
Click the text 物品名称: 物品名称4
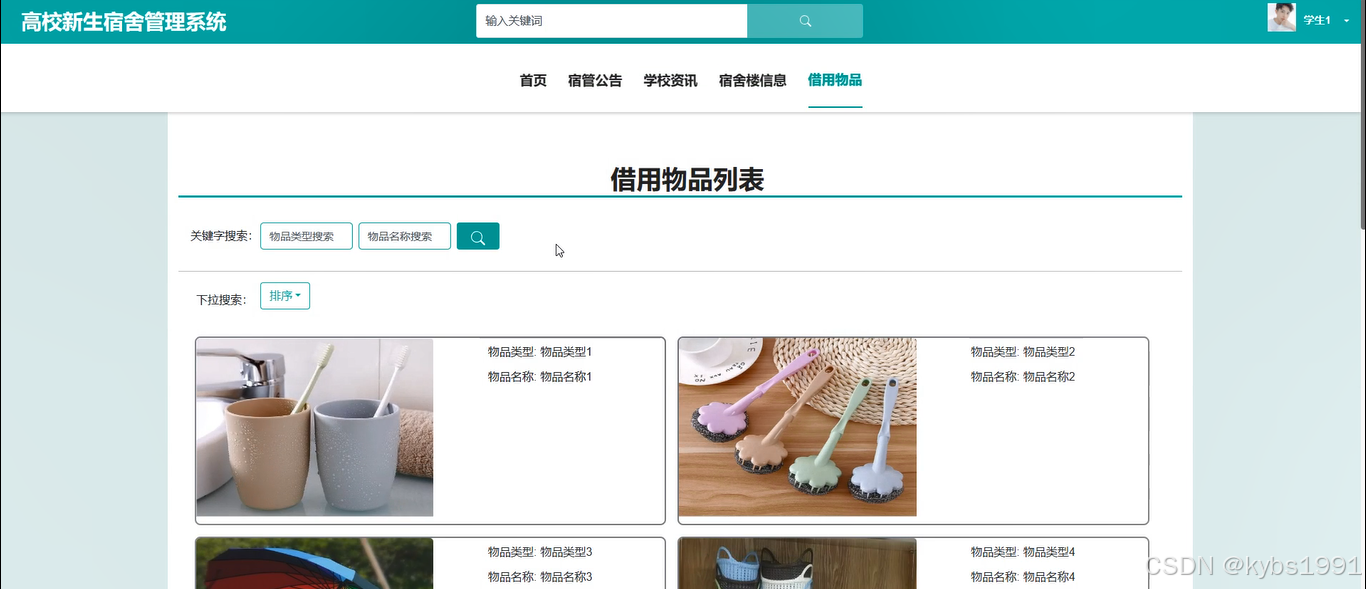1023,577
